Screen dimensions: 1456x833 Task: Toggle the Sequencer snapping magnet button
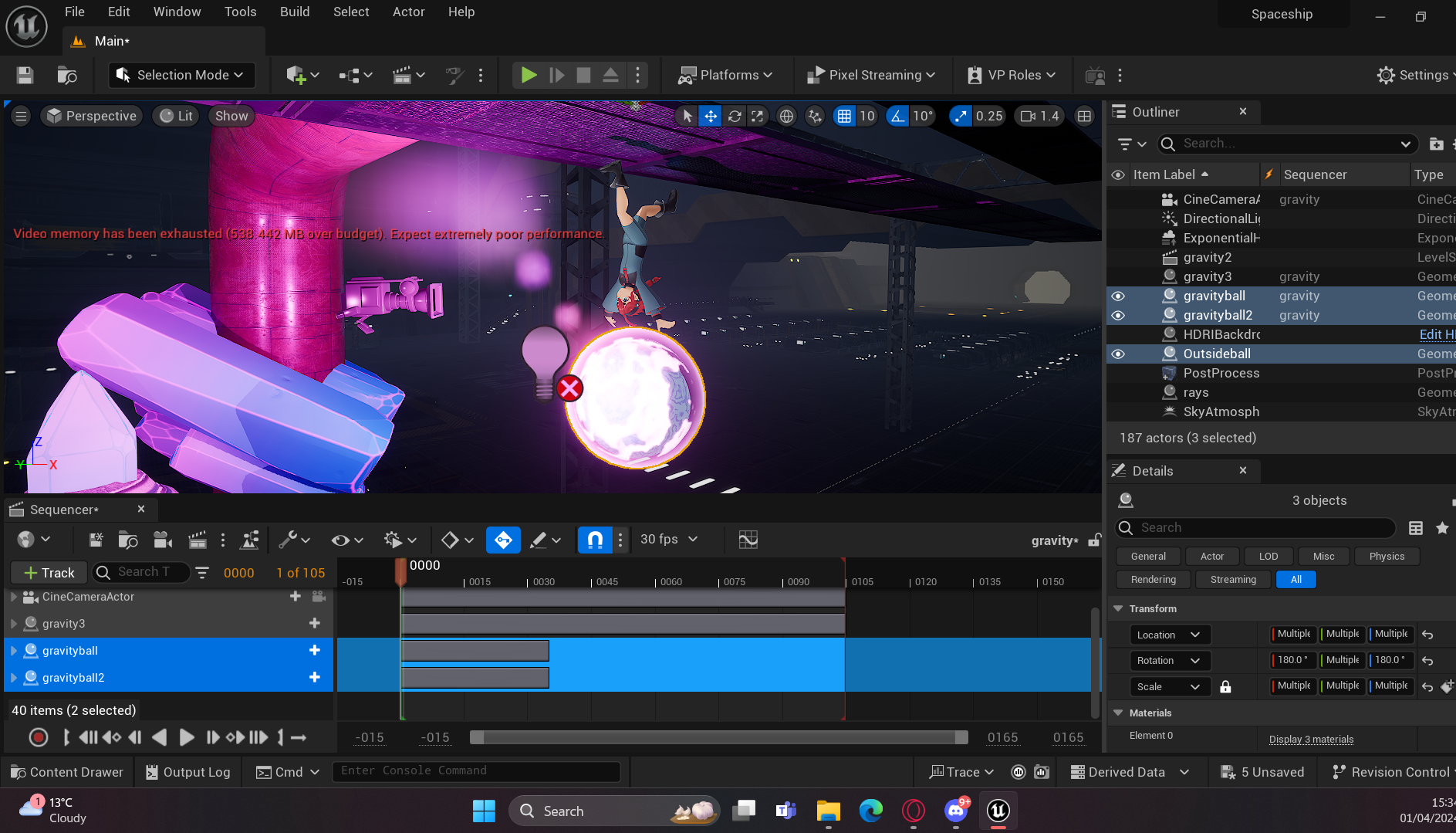pyautogui.click(x=595, y=540)
